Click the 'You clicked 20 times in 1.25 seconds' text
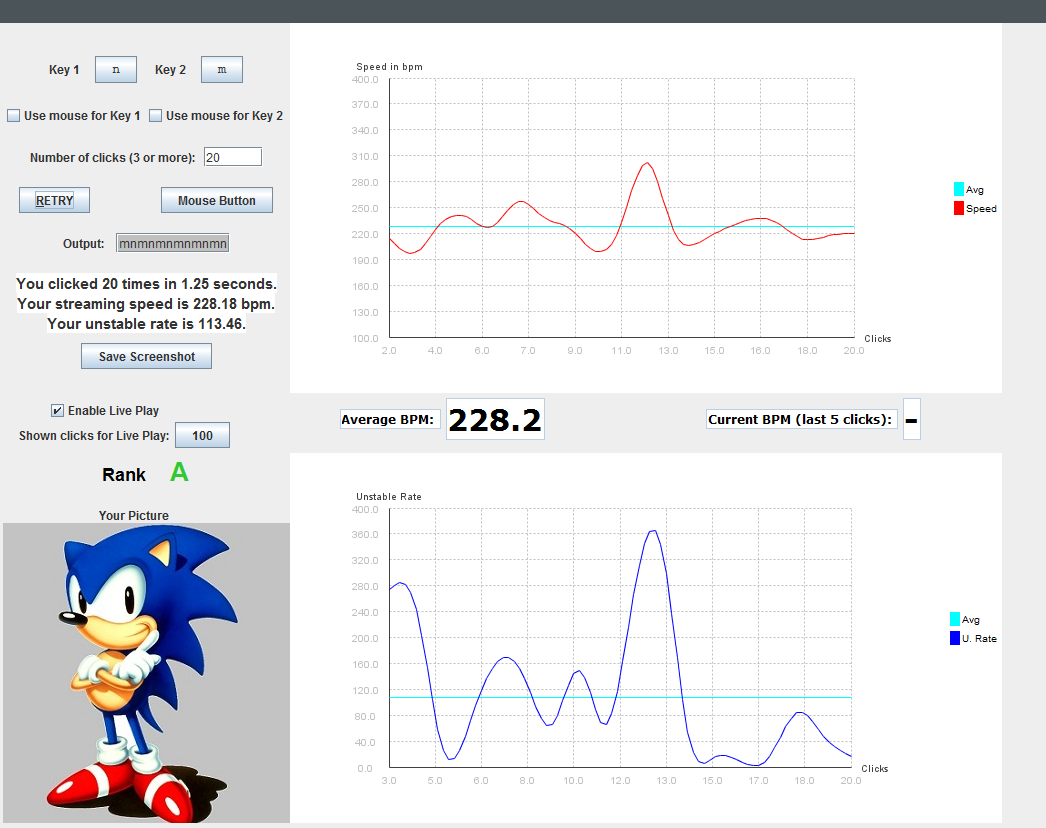This screenshot has width=1046, height=828. (146, 284)
